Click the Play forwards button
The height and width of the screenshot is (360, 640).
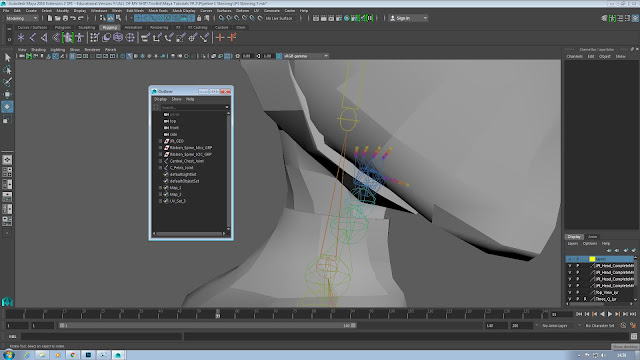click(x=610, y=314)
